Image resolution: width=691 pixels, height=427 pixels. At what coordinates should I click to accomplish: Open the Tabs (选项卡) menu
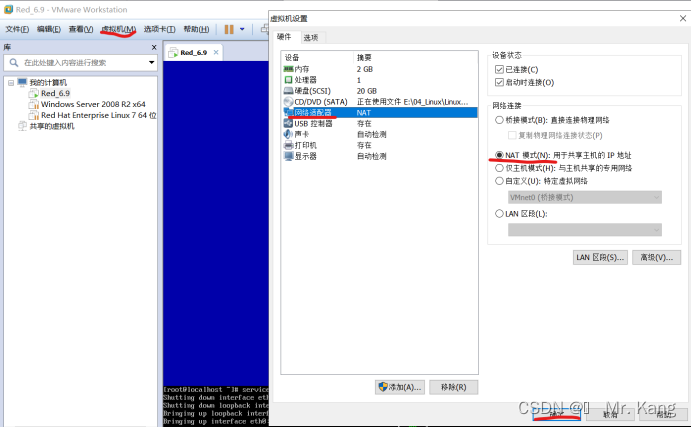pos(160,29)
